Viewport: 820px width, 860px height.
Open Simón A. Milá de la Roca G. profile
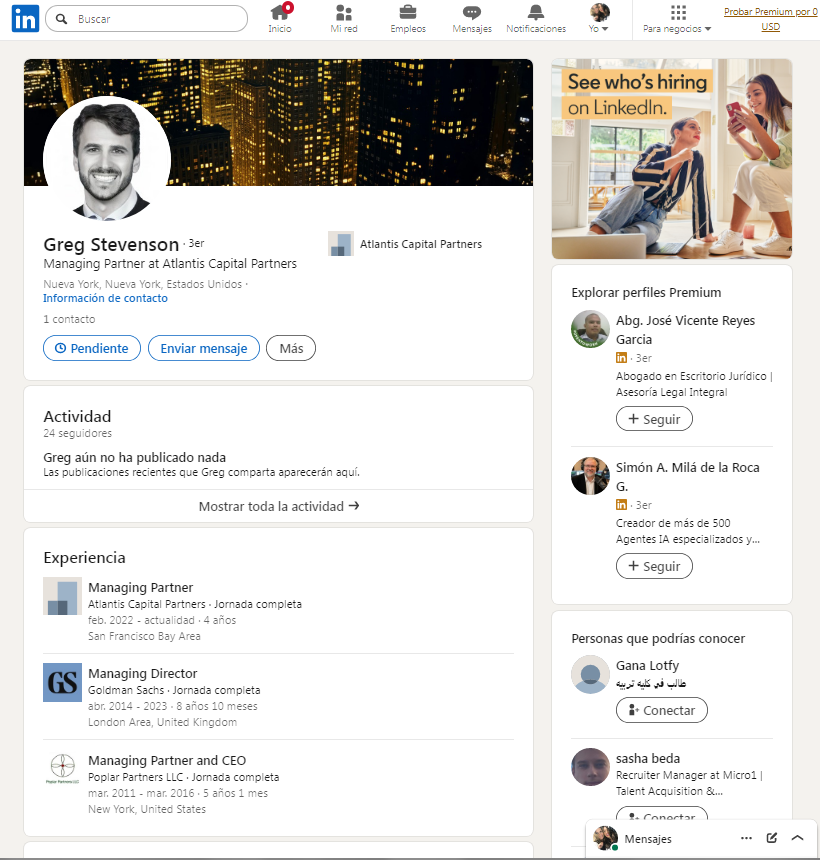(x=687, y=477)
